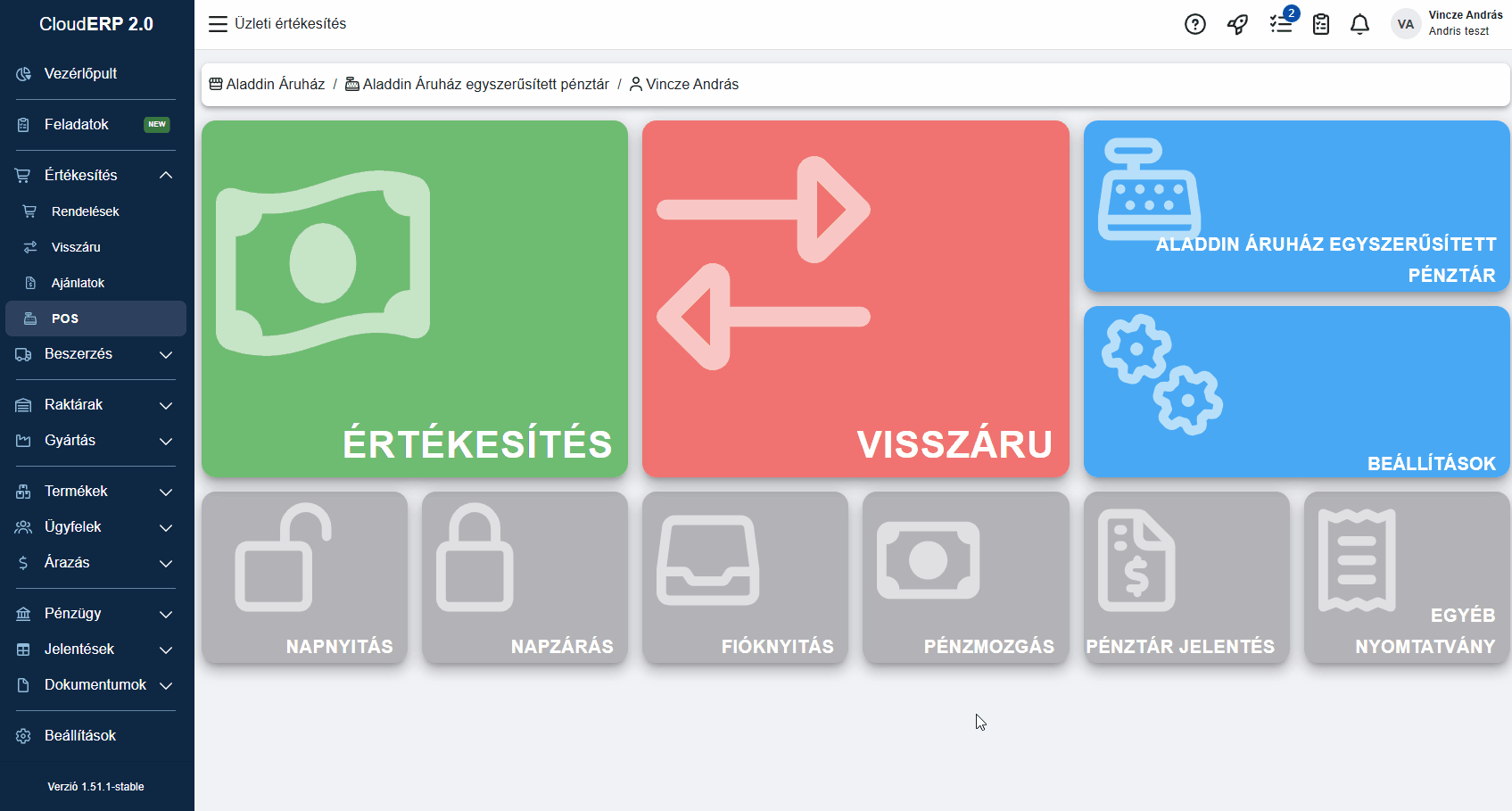1512x811 pixels.
Task: Open the task list with 2 notifications
Action: point(1281,24)
